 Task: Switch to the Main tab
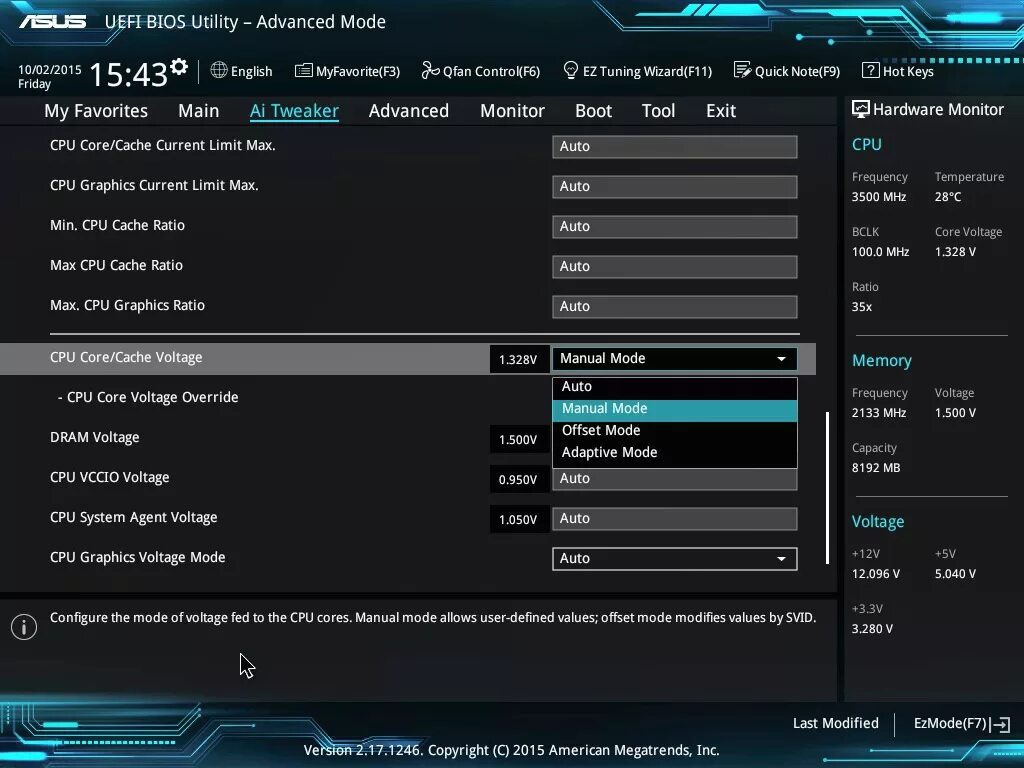[x=199, y=111]
